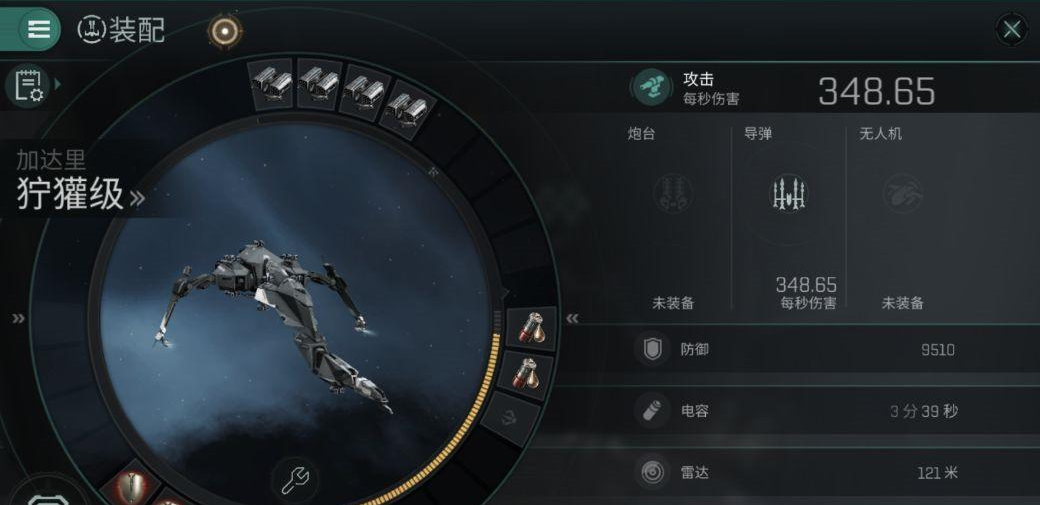Click the empty slot under canister modules
This screenshot has width=1040, height=505.
click(x=513, y=418)
